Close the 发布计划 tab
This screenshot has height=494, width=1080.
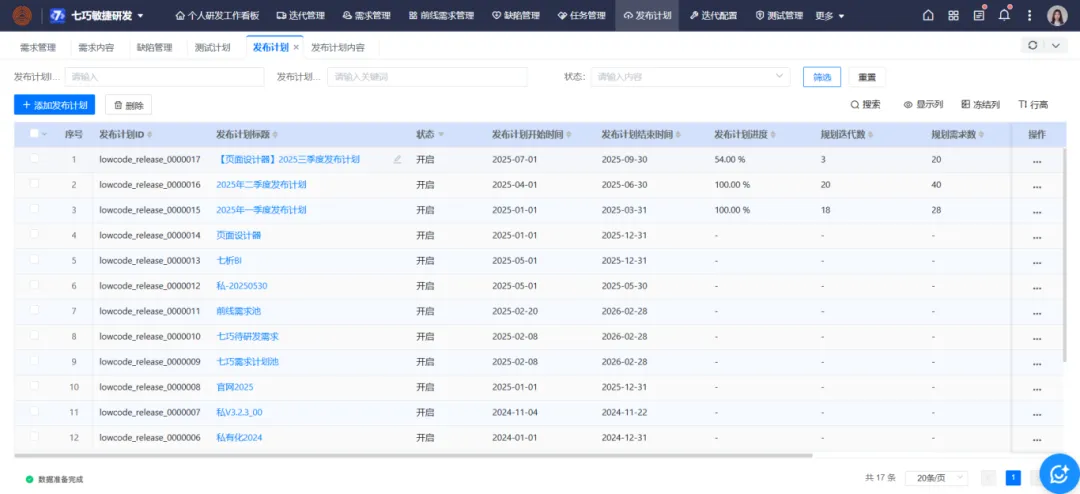(x=296, y=47)
